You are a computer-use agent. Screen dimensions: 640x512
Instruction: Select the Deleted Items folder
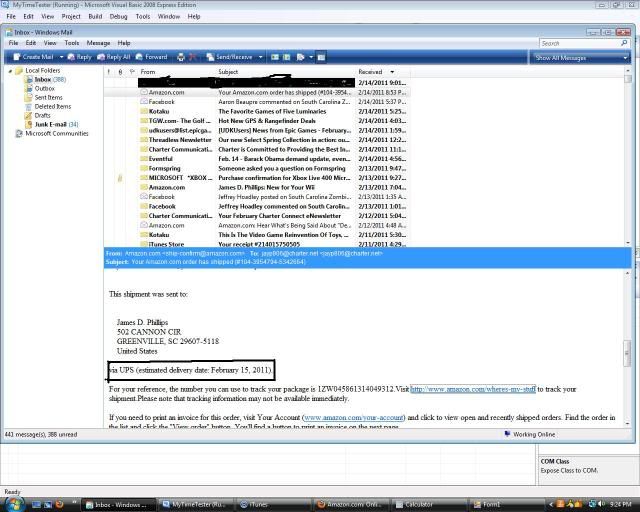[48, 107]
